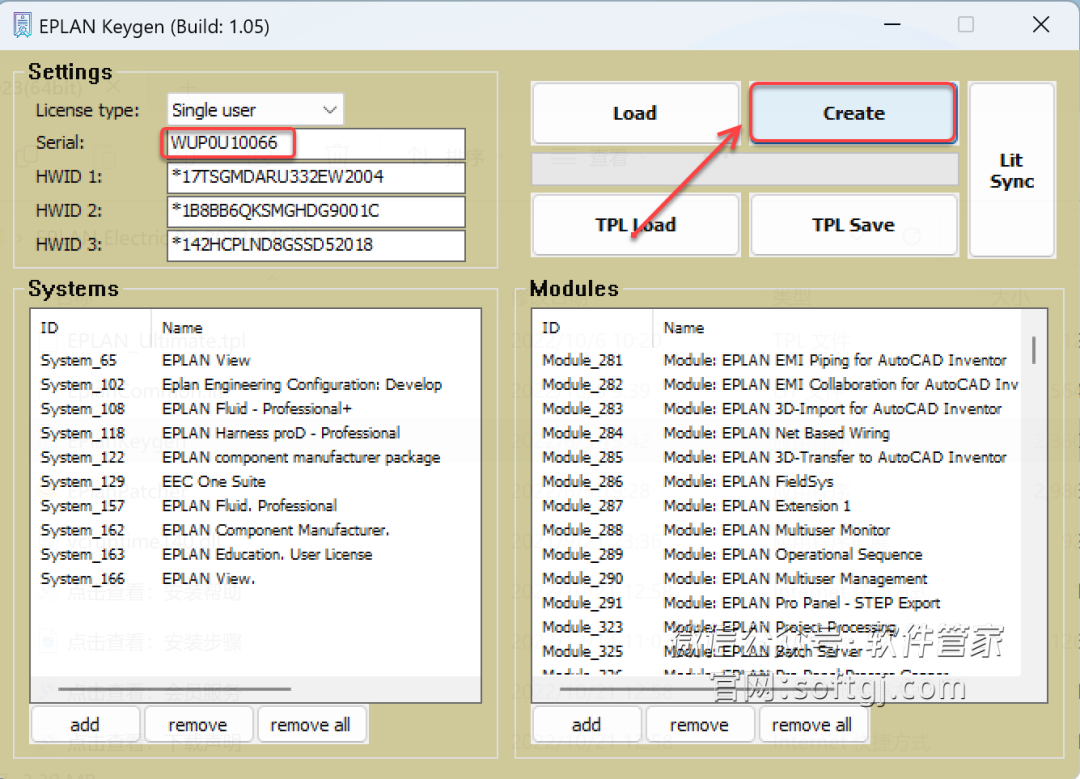Click remove under the Systems list
The width and height of the screenshot is (1080, 779).
pyautogui.click(x=198, y=725)
